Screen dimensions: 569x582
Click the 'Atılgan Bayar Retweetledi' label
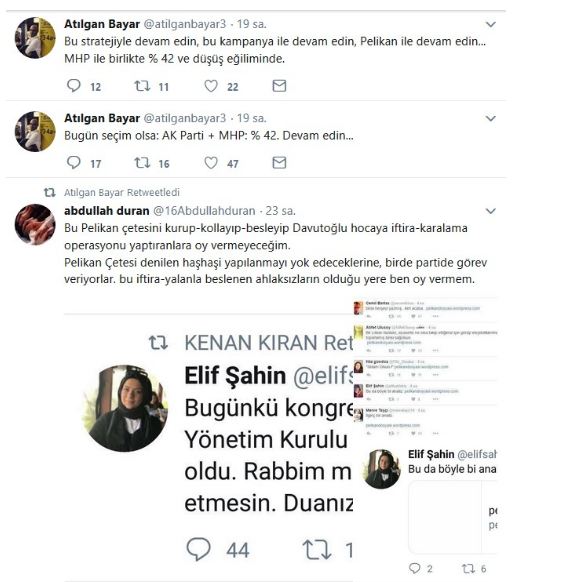click(122, 192)
